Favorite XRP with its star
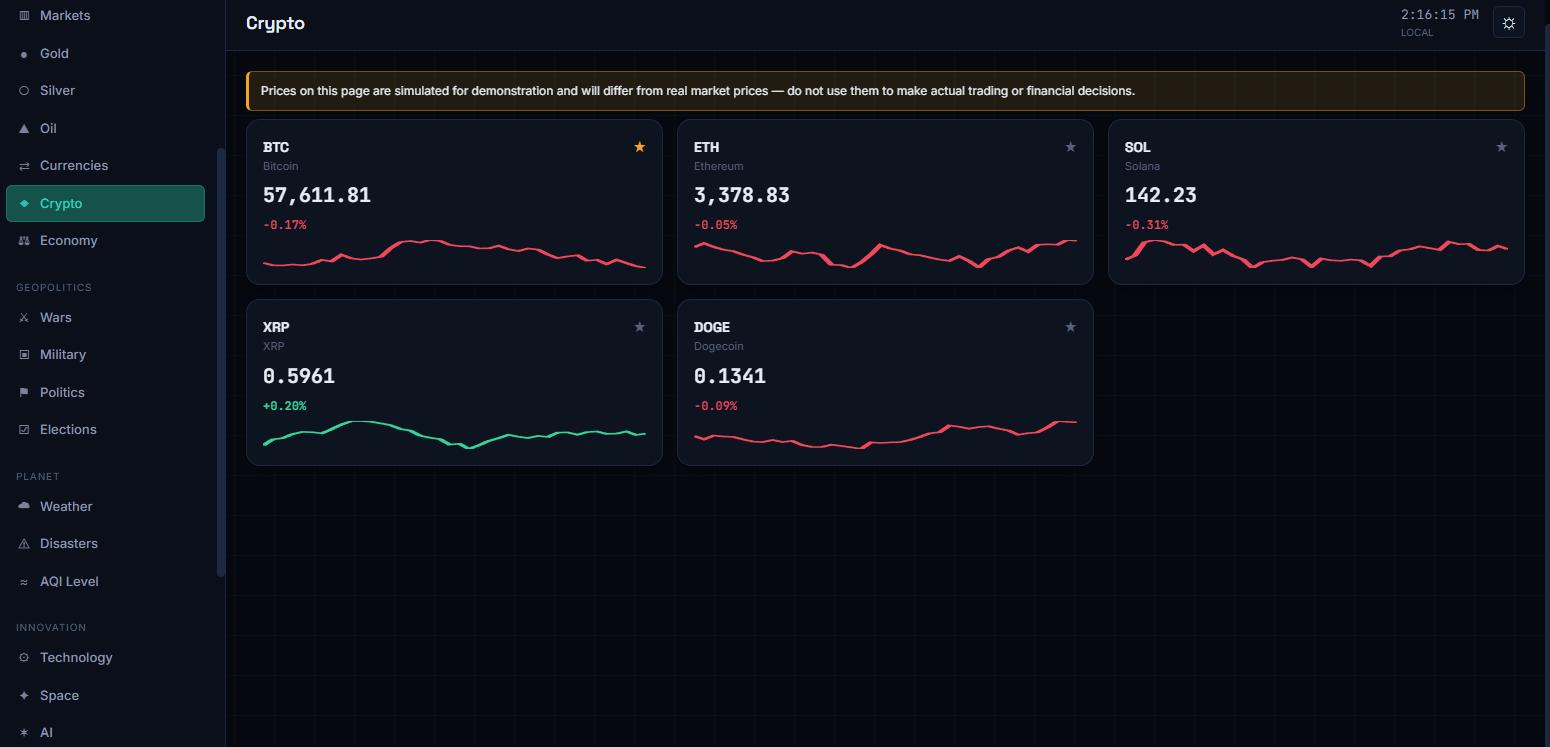Viewport: 1550px width, 747px height. [x=640, y=327]
